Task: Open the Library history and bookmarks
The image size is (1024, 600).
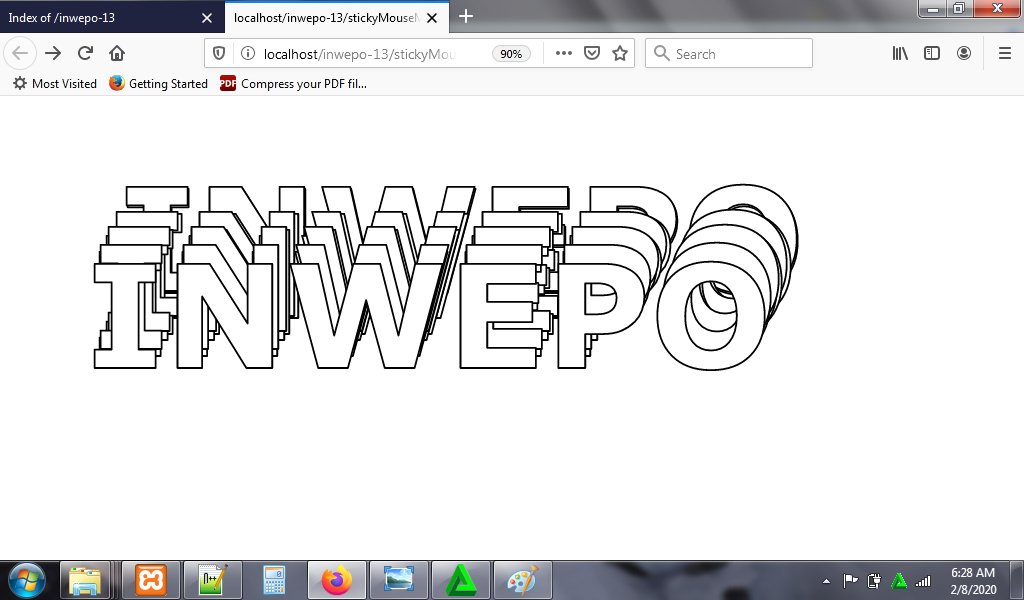Action: click(x=900, y=54)
